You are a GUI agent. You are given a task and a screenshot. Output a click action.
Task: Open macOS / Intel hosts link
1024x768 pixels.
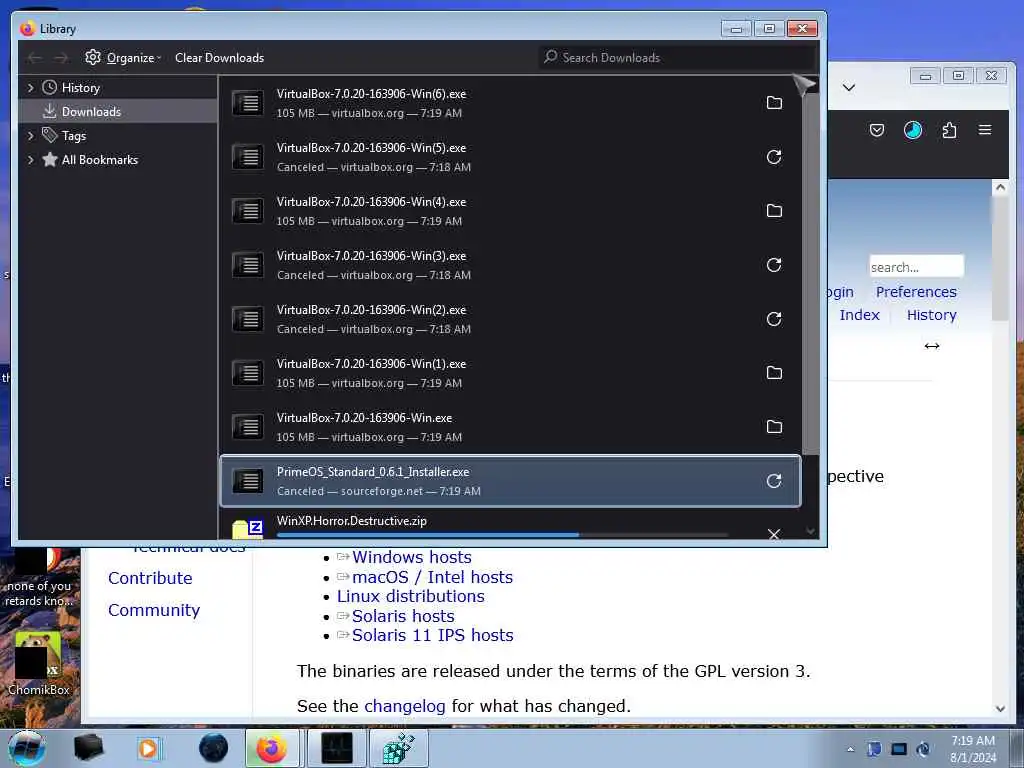432,577
